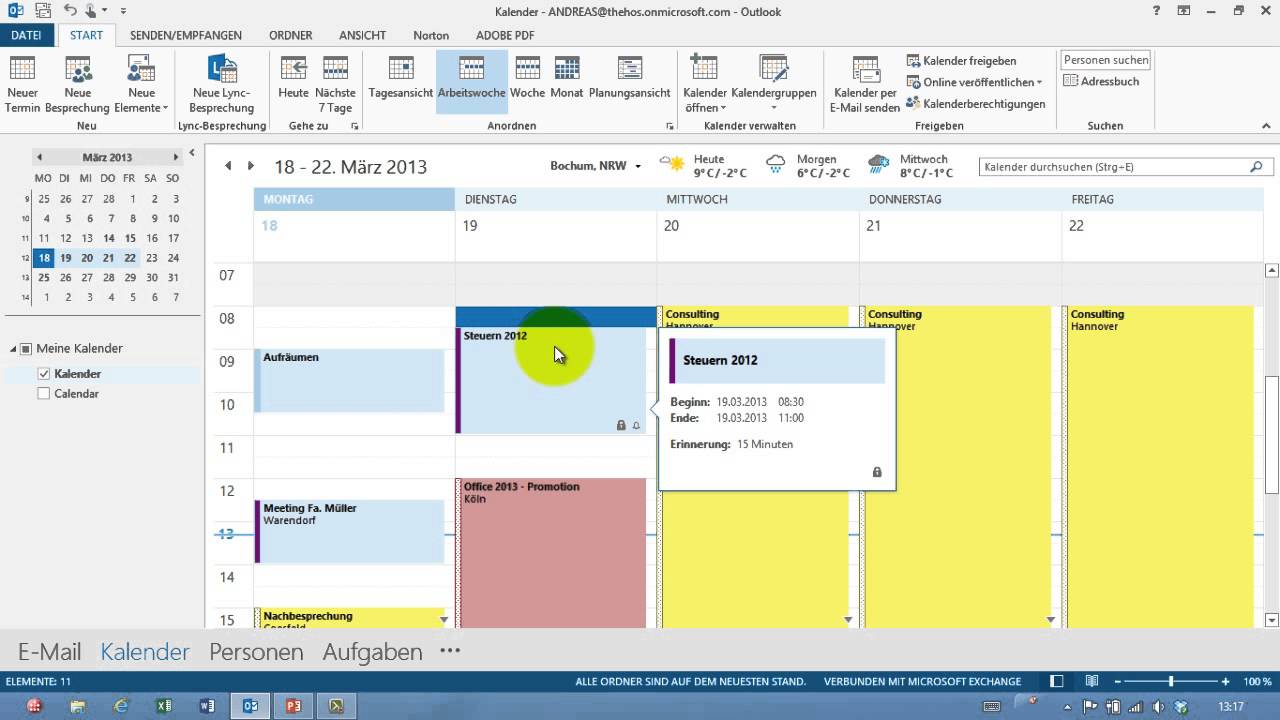Switch to Woche view
The height and width of the screenshot is (720, 1280).
click(x=527, y=78)
